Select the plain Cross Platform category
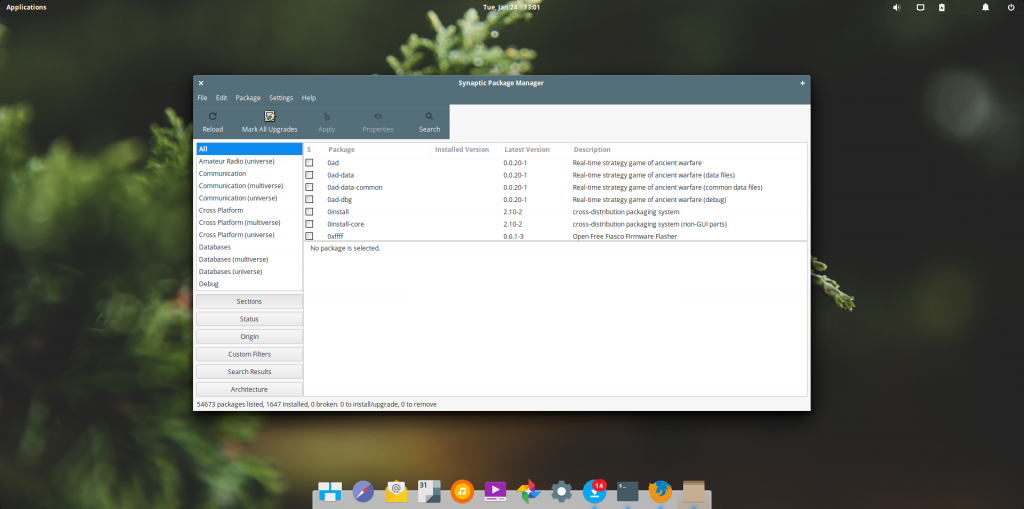Viewport: 1024px width, 509px height. [249, 210]
